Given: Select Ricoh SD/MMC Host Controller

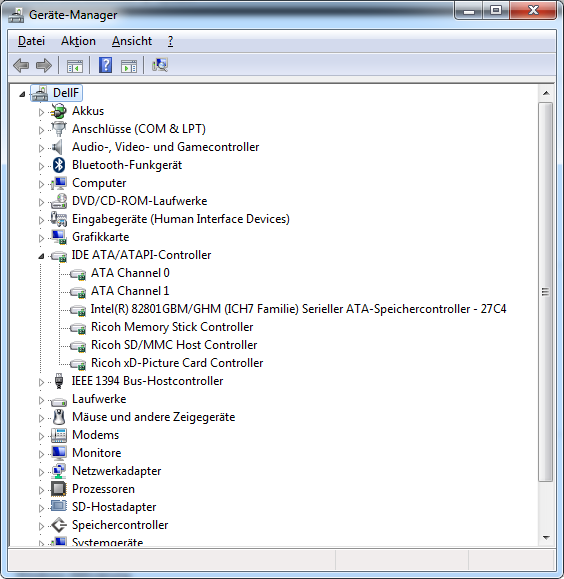Looking at the screenshot, I should (174, 345).
